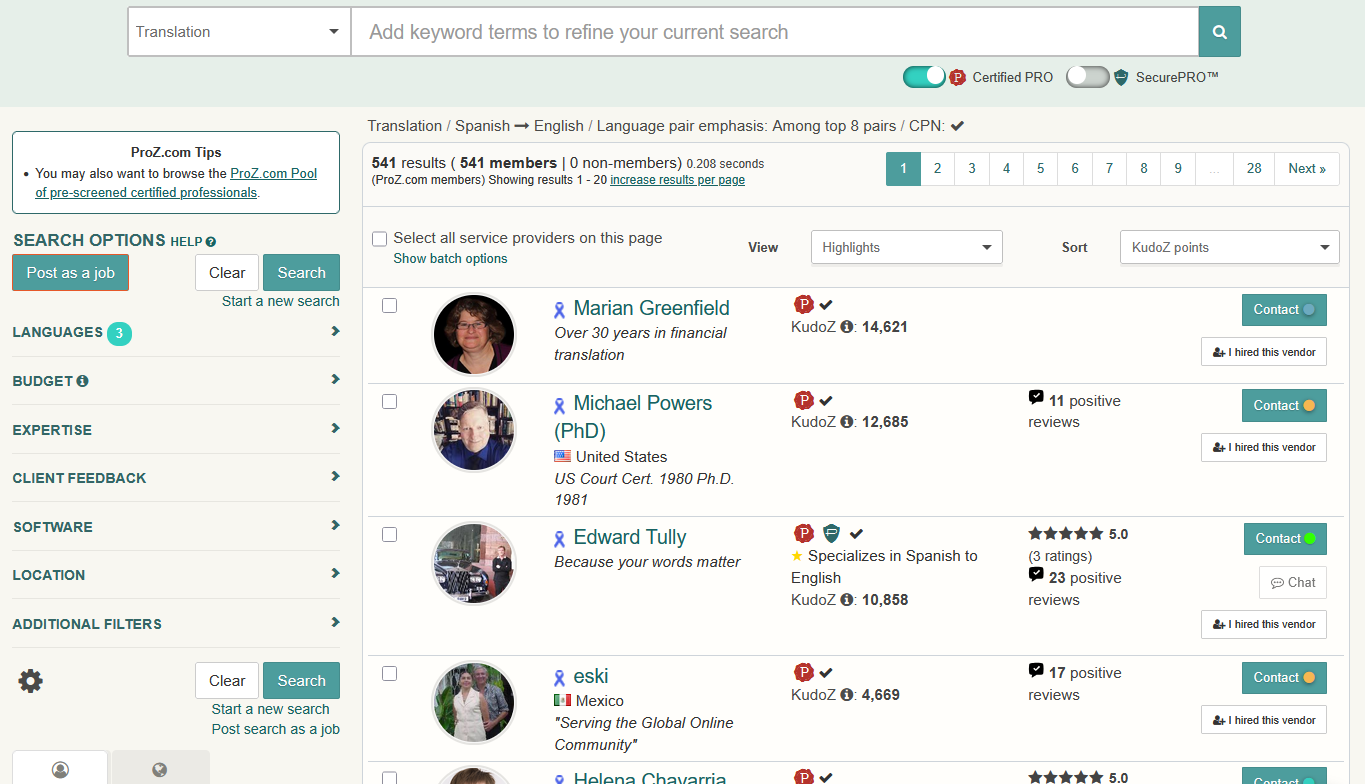Tick the checkbox for Michael Powers
Viewport: 1365px width, 784px height.
(390, 401)
